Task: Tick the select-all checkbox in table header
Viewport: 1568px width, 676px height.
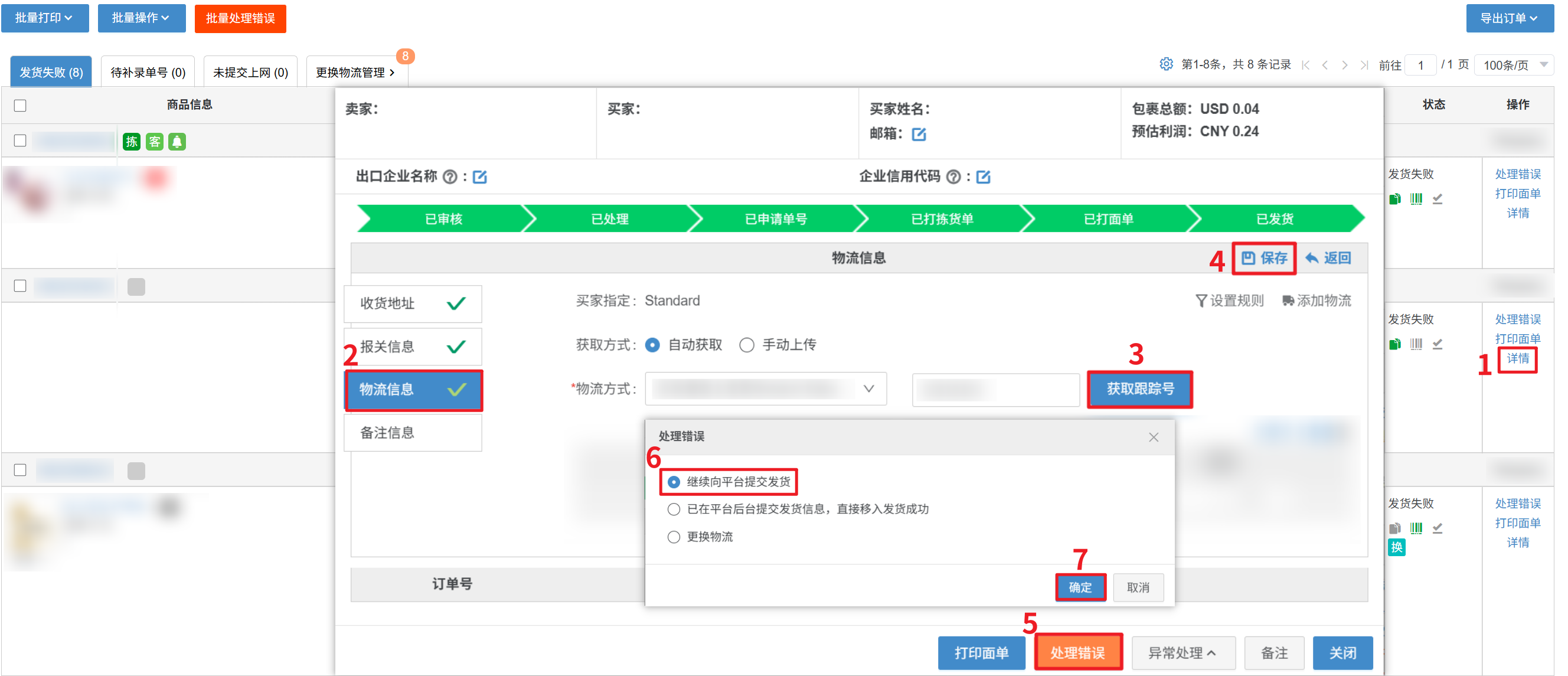Action: point(20,105)
